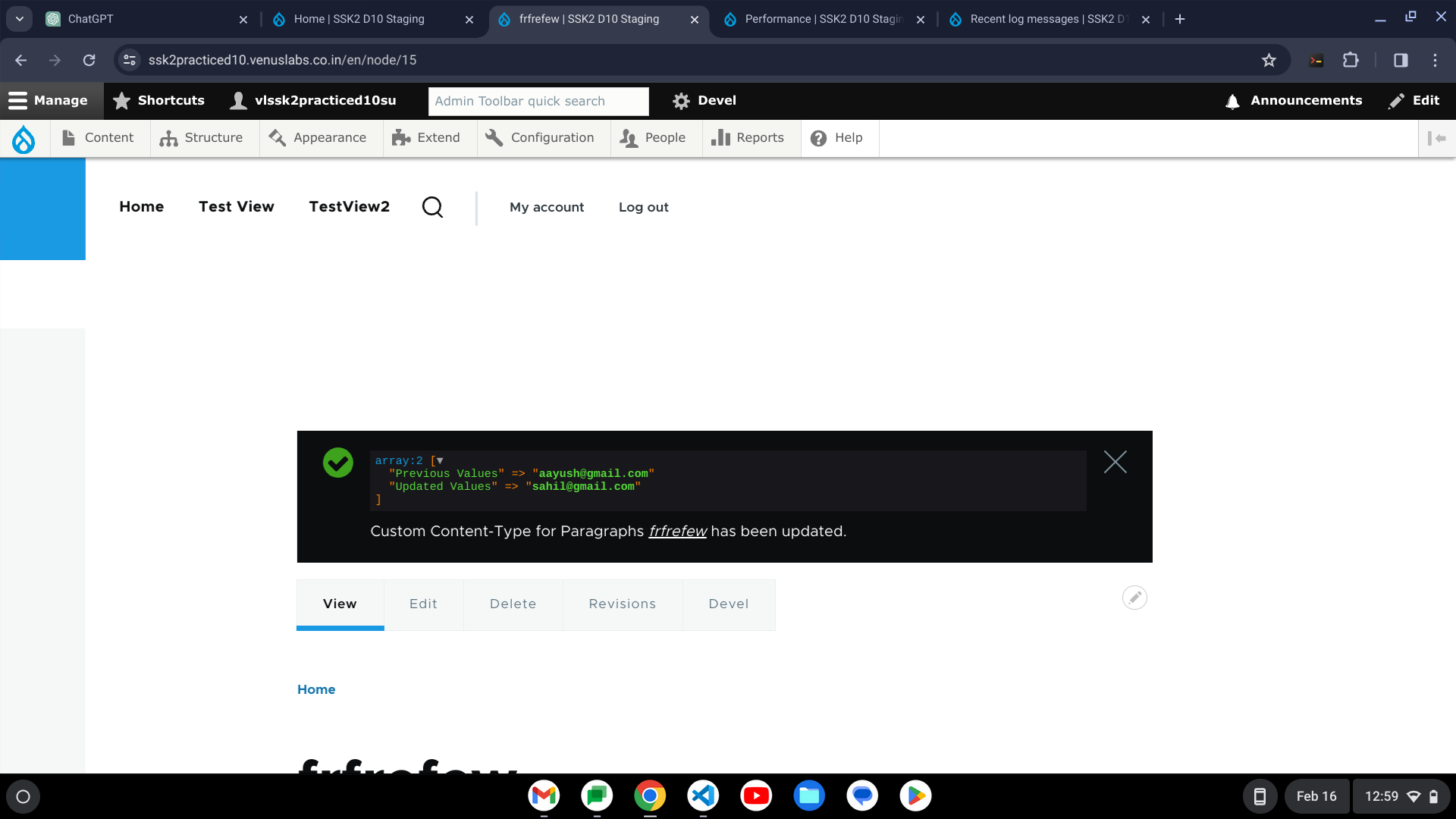Toggle admin toolbar orientation button

[x=1436, y=138]
